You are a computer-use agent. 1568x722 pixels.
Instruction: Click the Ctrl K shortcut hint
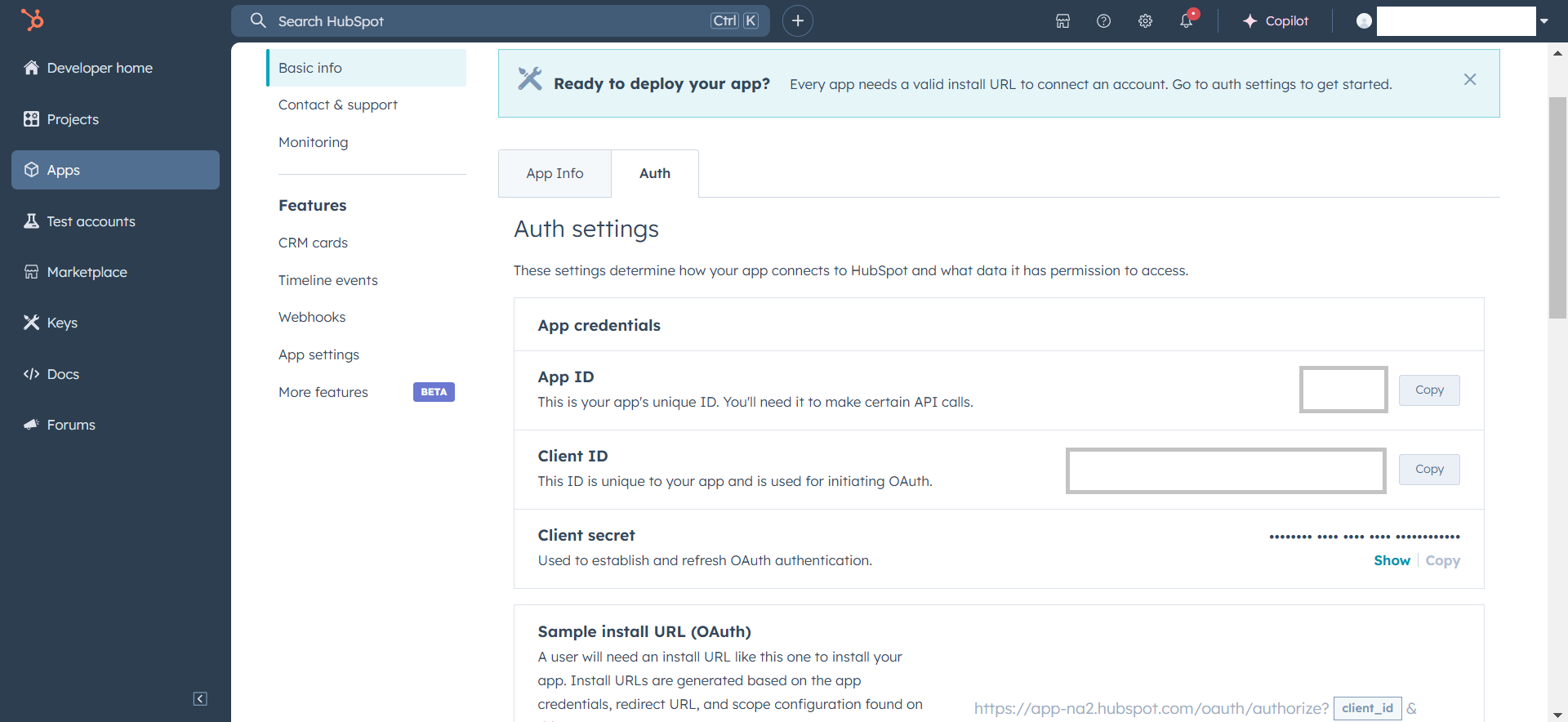coord(734,21)
